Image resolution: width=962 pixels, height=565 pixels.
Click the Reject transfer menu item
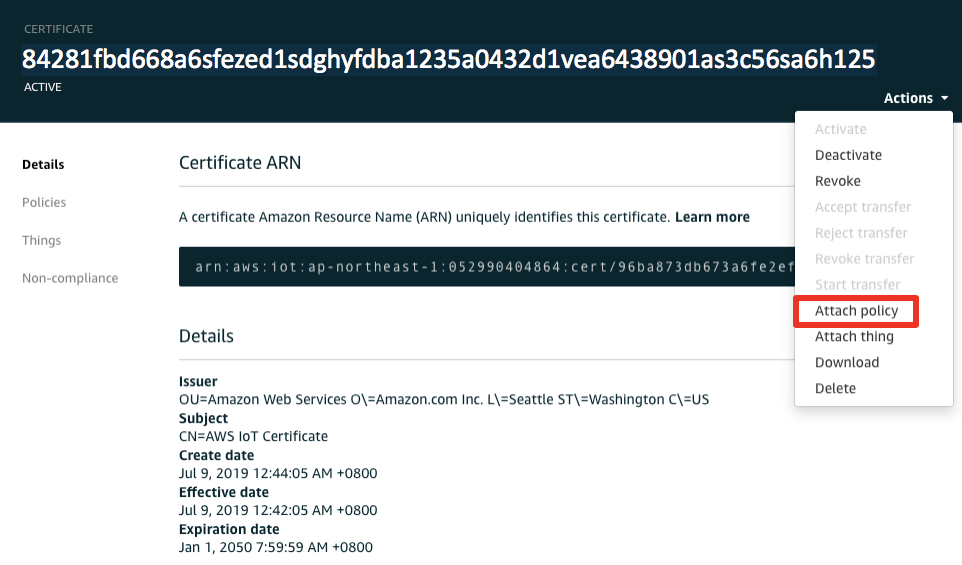[861, 233]
